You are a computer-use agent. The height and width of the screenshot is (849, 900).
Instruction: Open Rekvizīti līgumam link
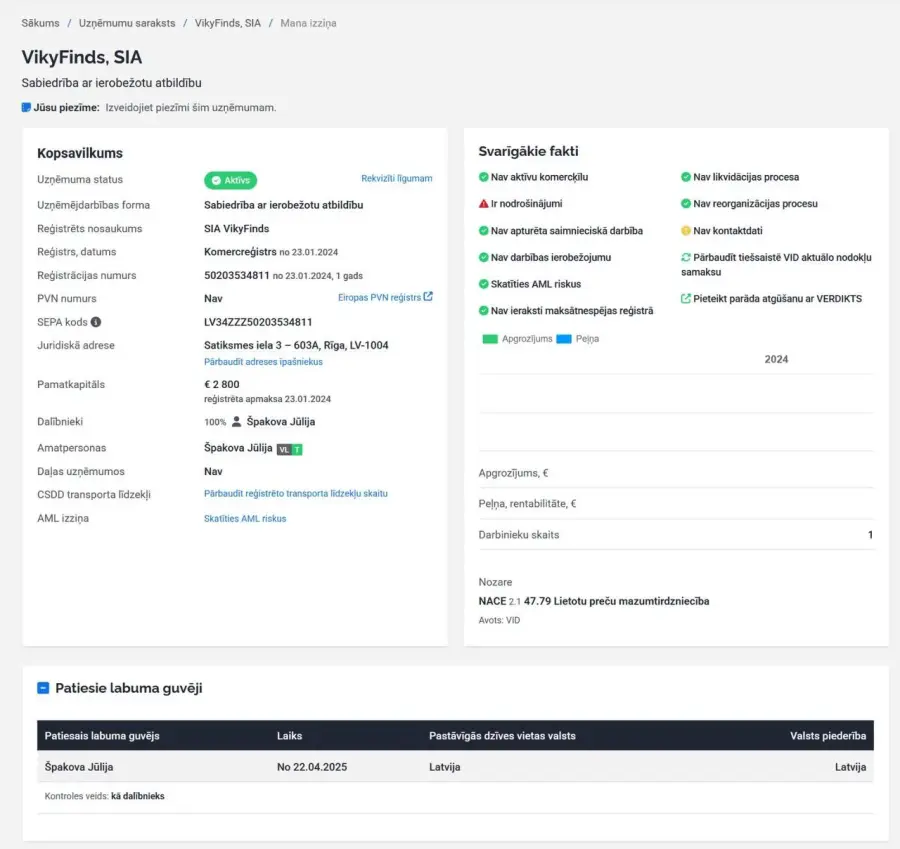[397, 179]
